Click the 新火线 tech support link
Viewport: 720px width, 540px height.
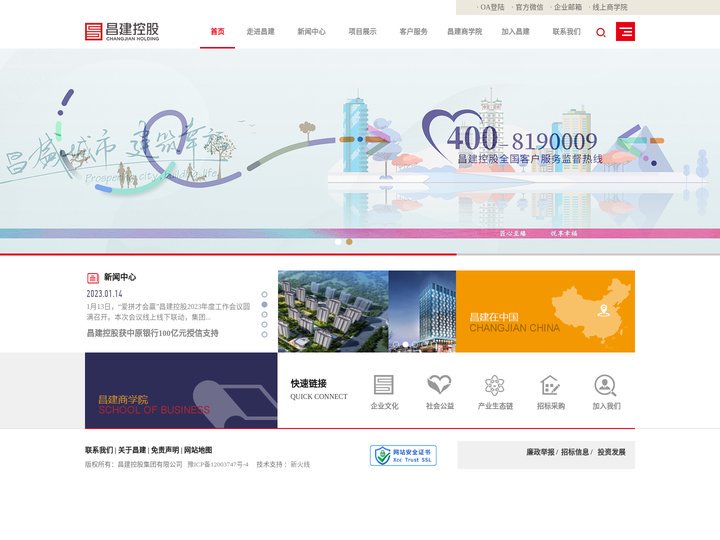(300, 465)
